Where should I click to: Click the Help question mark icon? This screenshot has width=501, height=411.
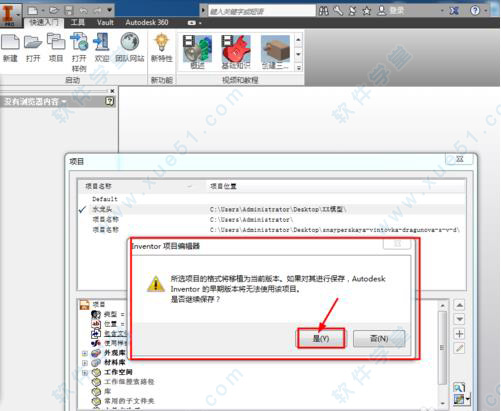(475, 11)
